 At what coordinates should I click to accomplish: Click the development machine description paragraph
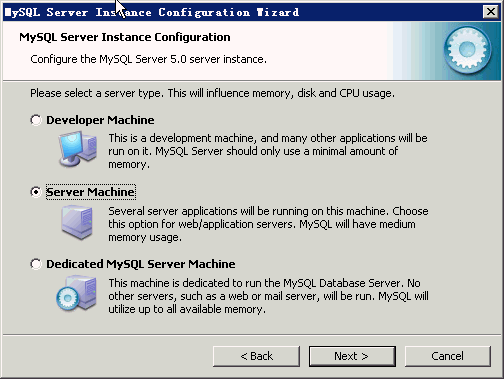point(268,151)
